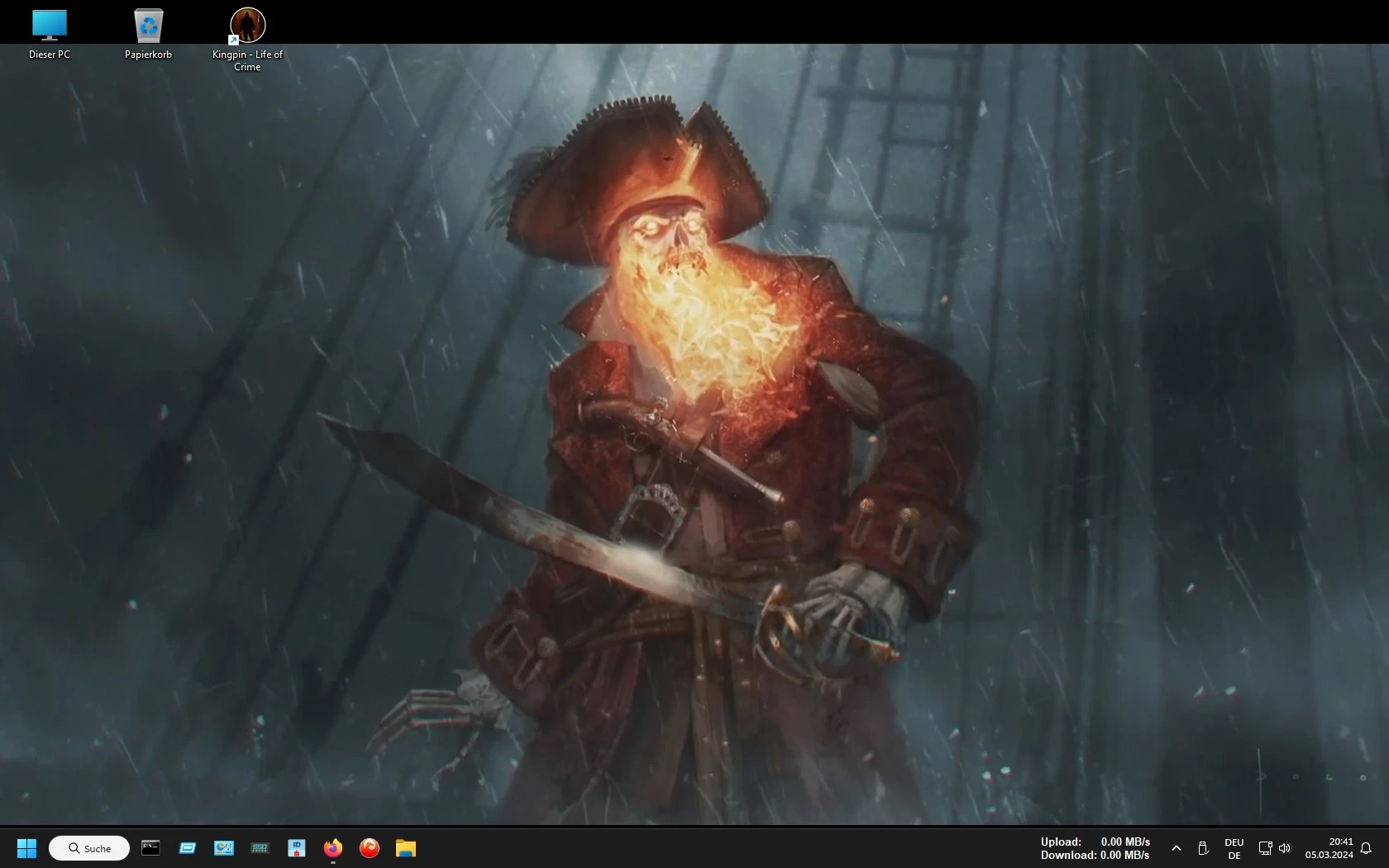This screenshot has height=868, width=1389.
Task: Click the Suche search box
Action: 89,848
